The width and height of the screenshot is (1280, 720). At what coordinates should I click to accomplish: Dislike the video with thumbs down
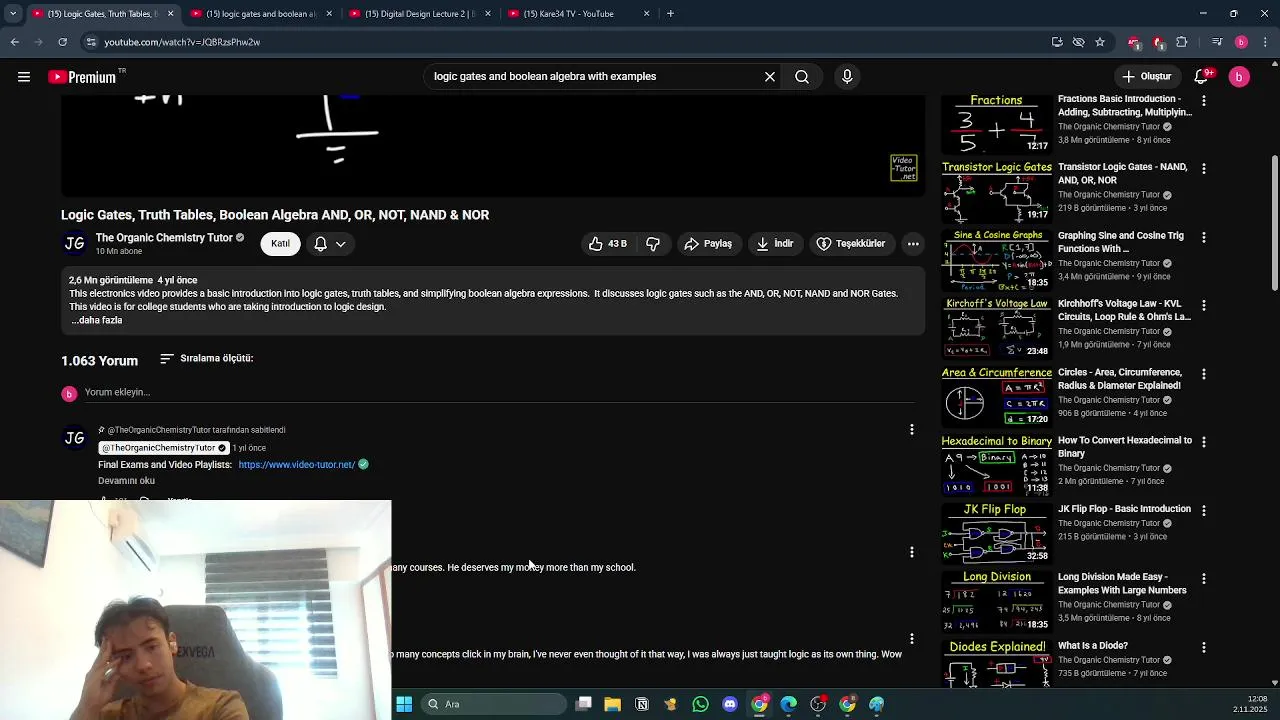tap(653, 244)
